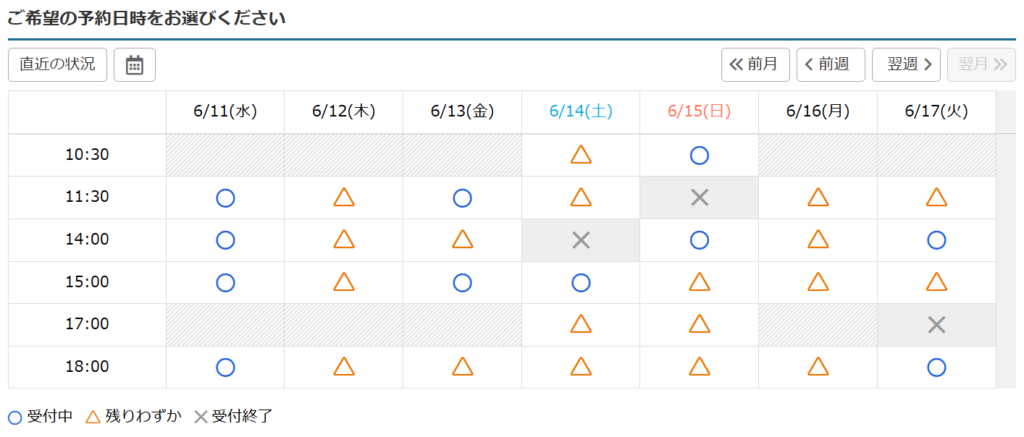This screenshot has width=1024, height=437.
Task: Select the circle slot on 6/17 at 14:00
Action: pos(936,240)
